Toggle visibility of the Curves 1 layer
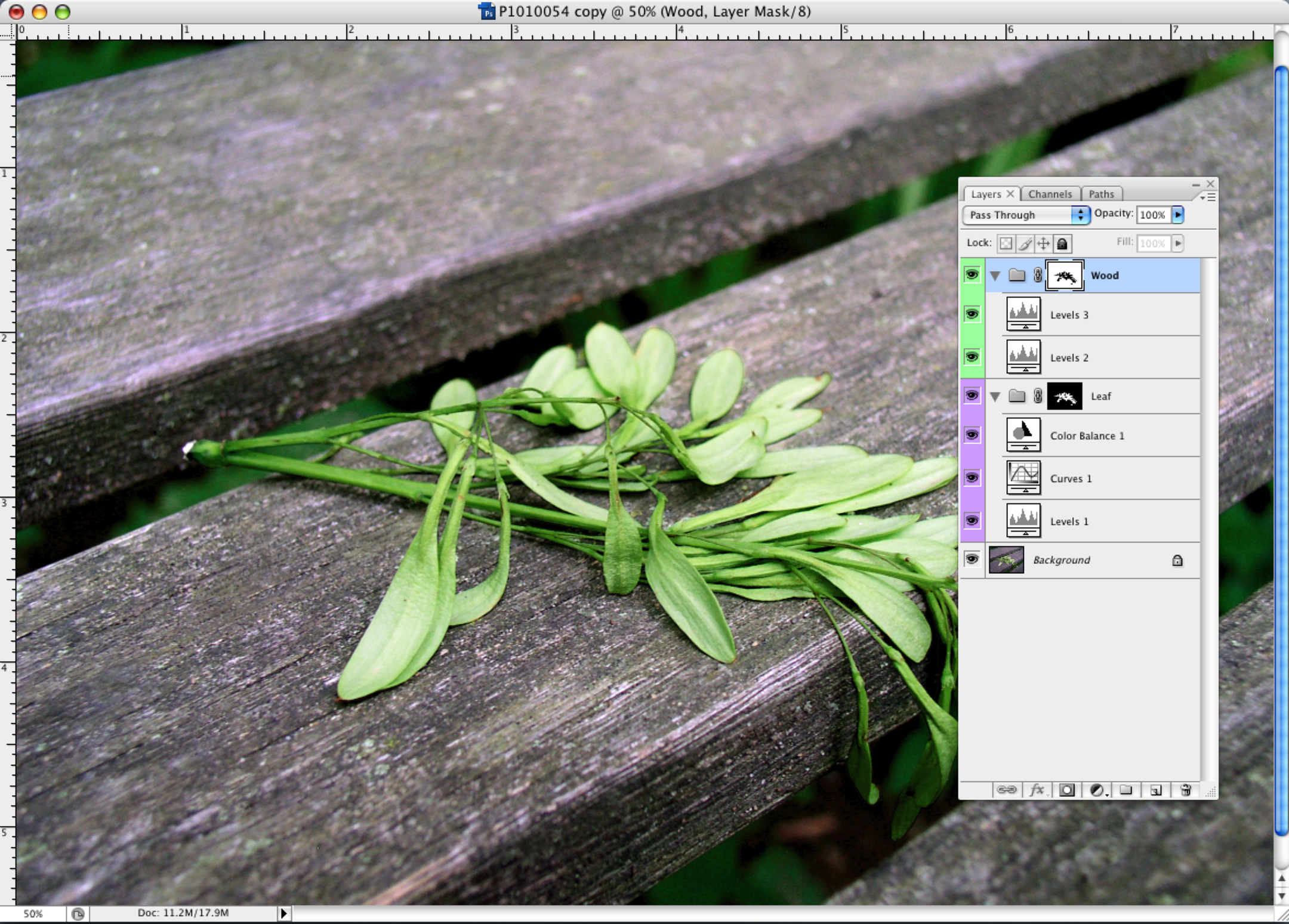1289x924 pixels. (971, 477)
